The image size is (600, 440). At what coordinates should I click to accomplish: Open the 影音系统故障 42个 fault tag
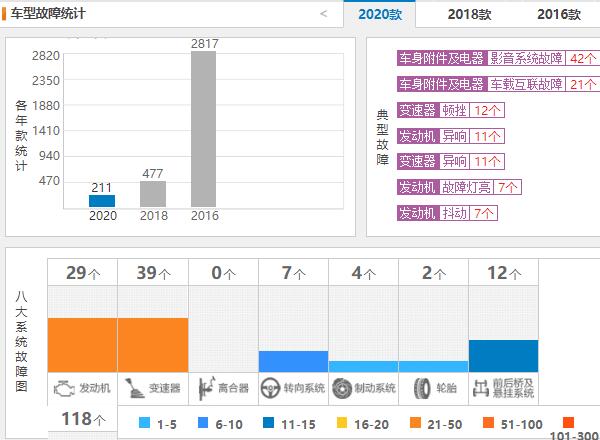(498, 58)
